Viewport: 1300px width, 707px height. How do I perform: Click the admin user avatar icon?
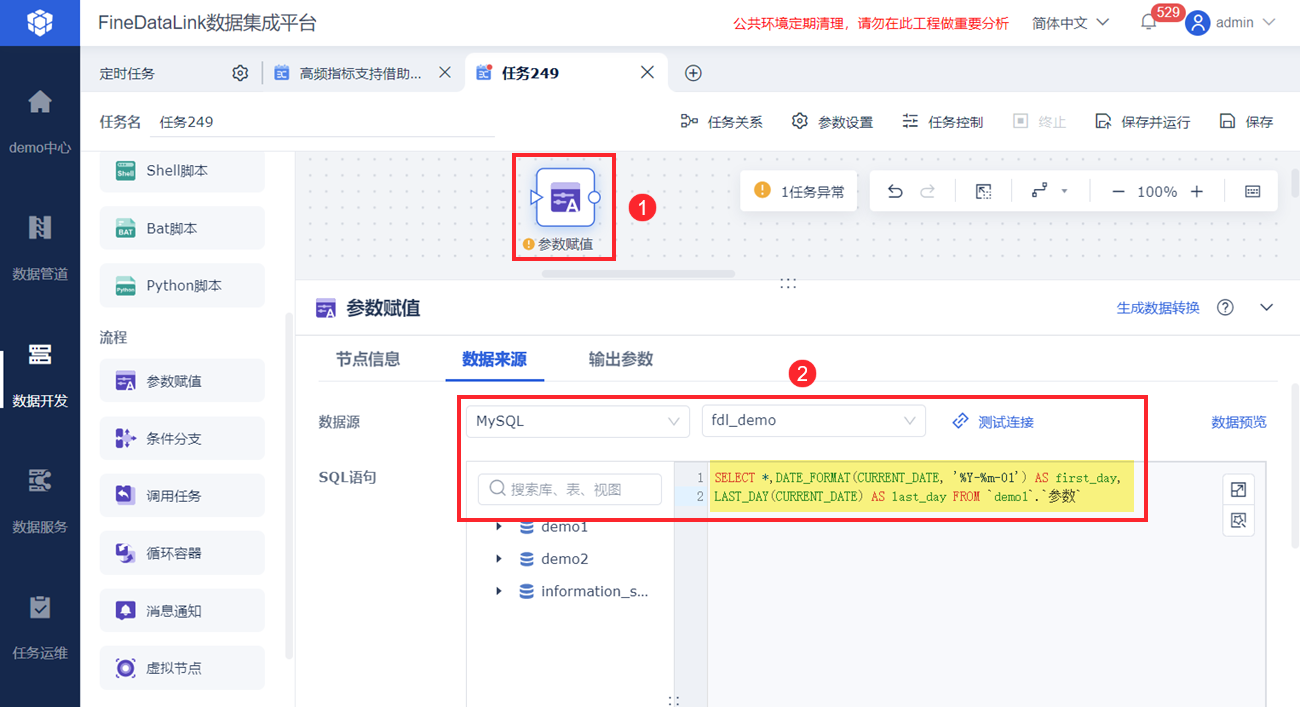point(1197,22)
